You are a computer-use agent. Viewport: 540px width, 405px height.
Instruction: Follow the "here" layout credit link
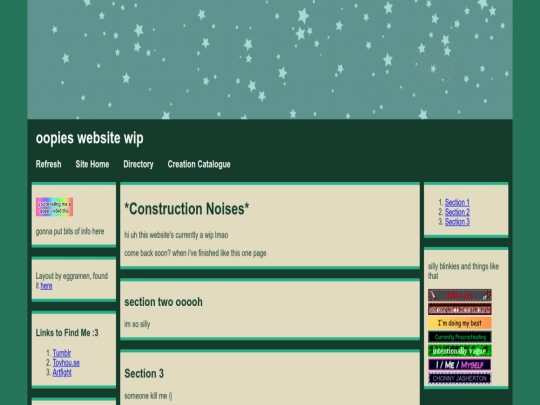tap(46, 286)
